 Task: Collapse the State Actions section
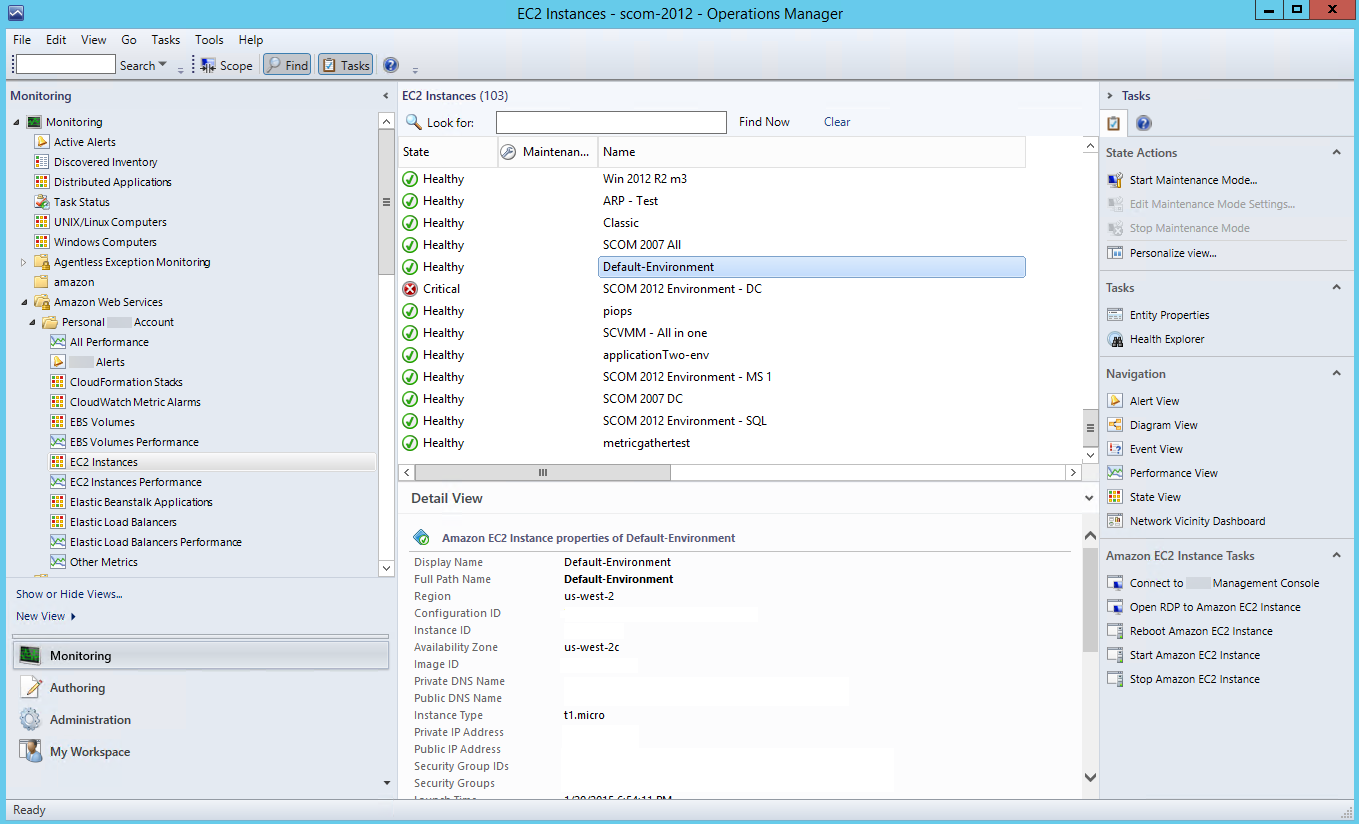pos(1336,153)
